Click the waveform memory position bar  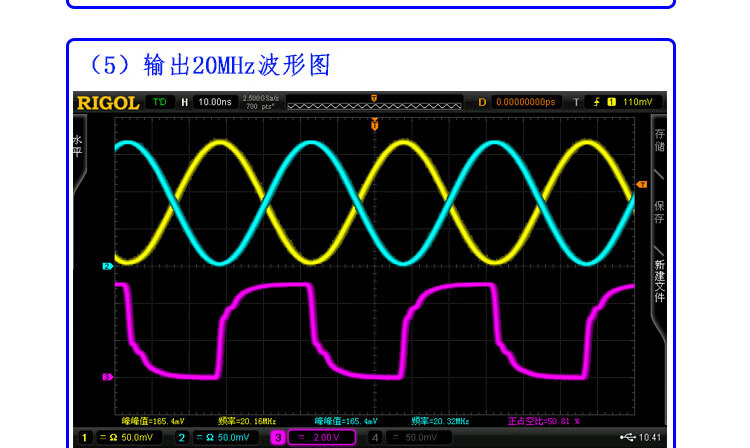pyautogui.click(x=374, y=103)
